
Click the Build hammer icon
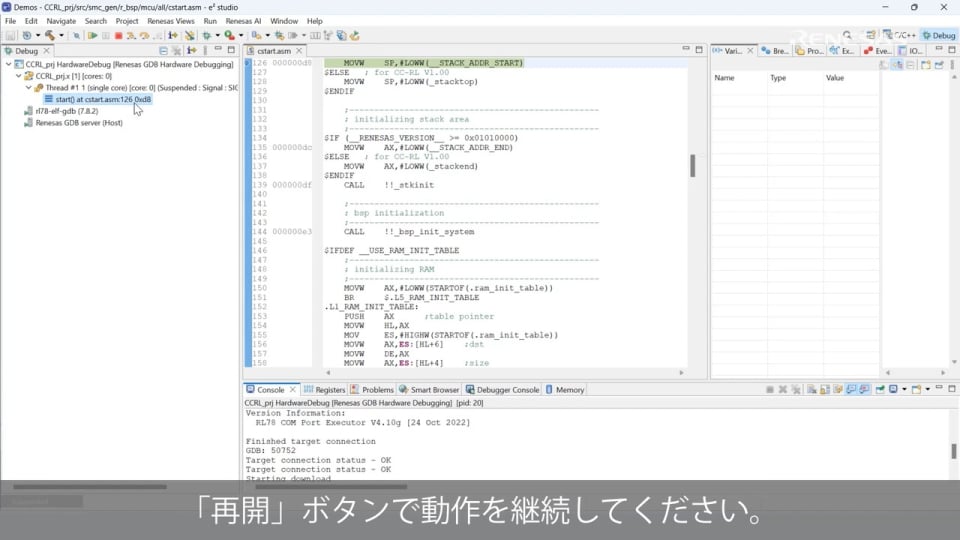(50, 36)
